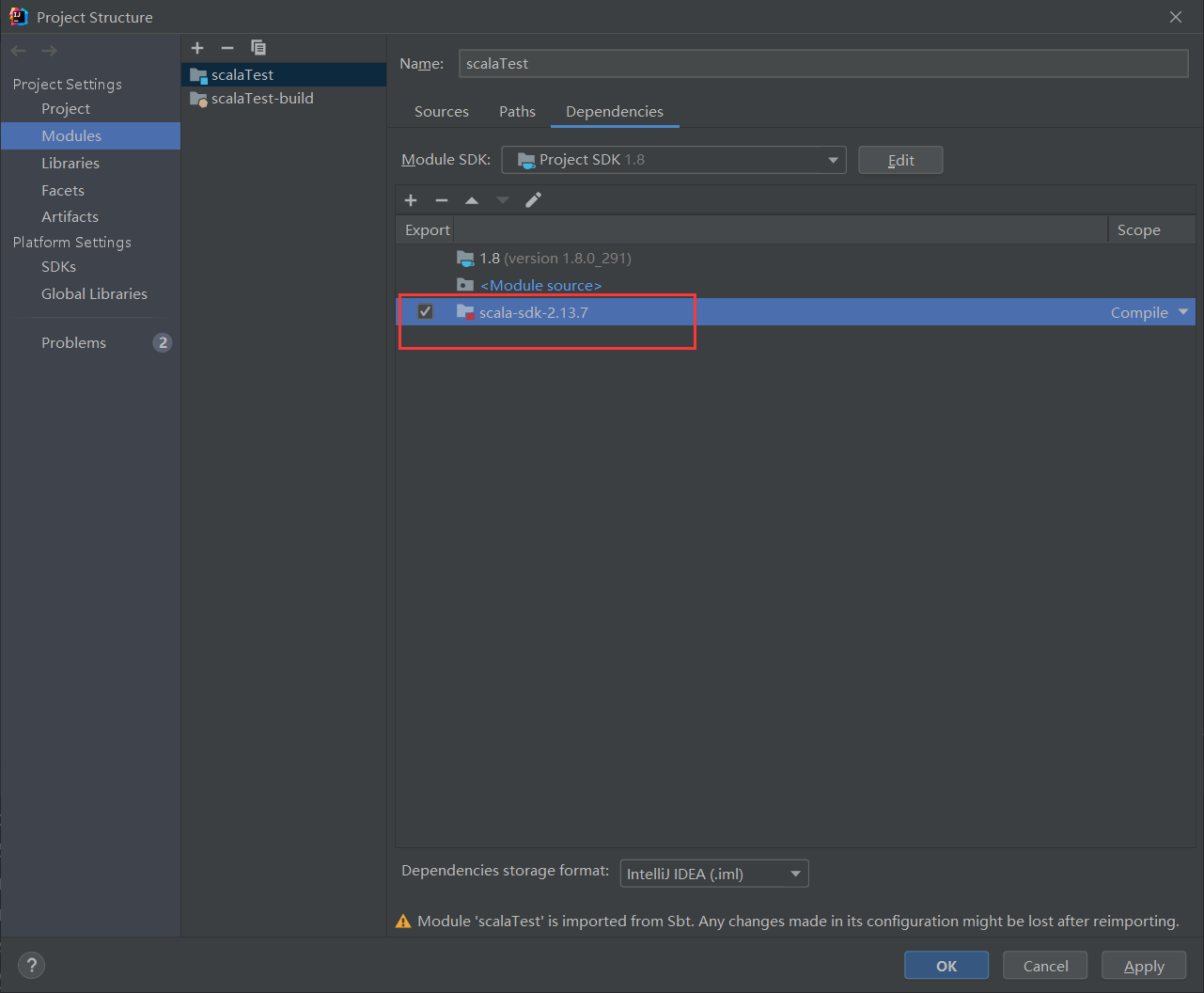Open the Dependencies storage format dropdown
1204x993 pixels.
(x=714, y=874)
